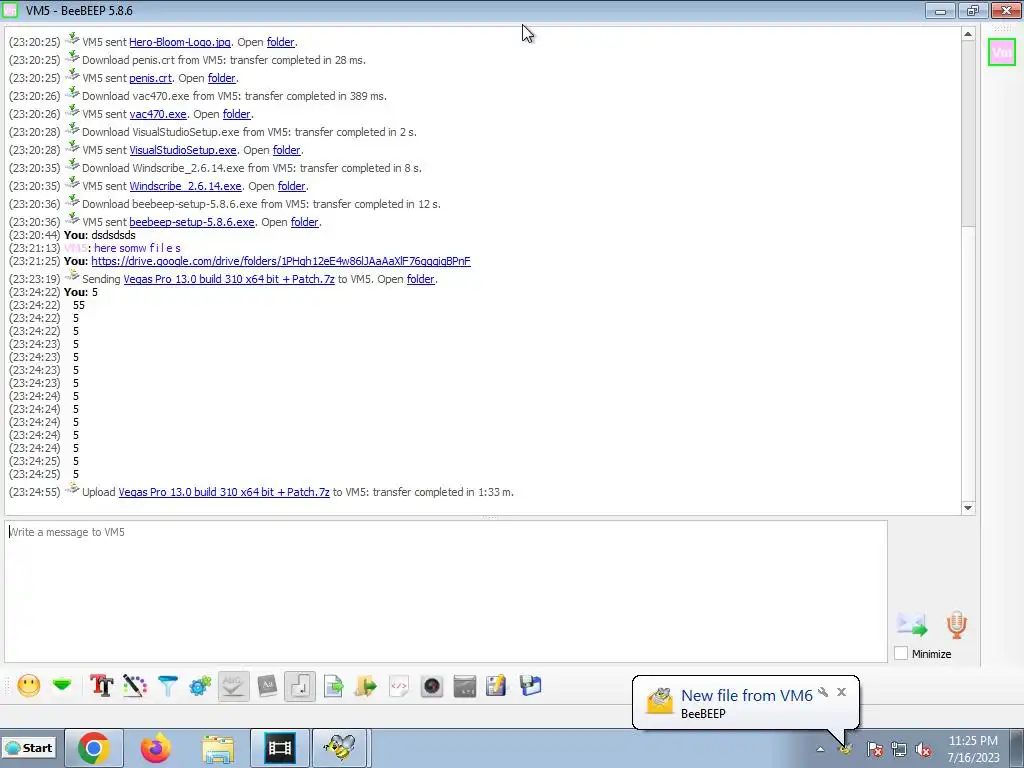The image size is (1024, 768).
Task: Open folder link next to beebeep-setup-5.8.6.exe
Action: pos(304,222)
